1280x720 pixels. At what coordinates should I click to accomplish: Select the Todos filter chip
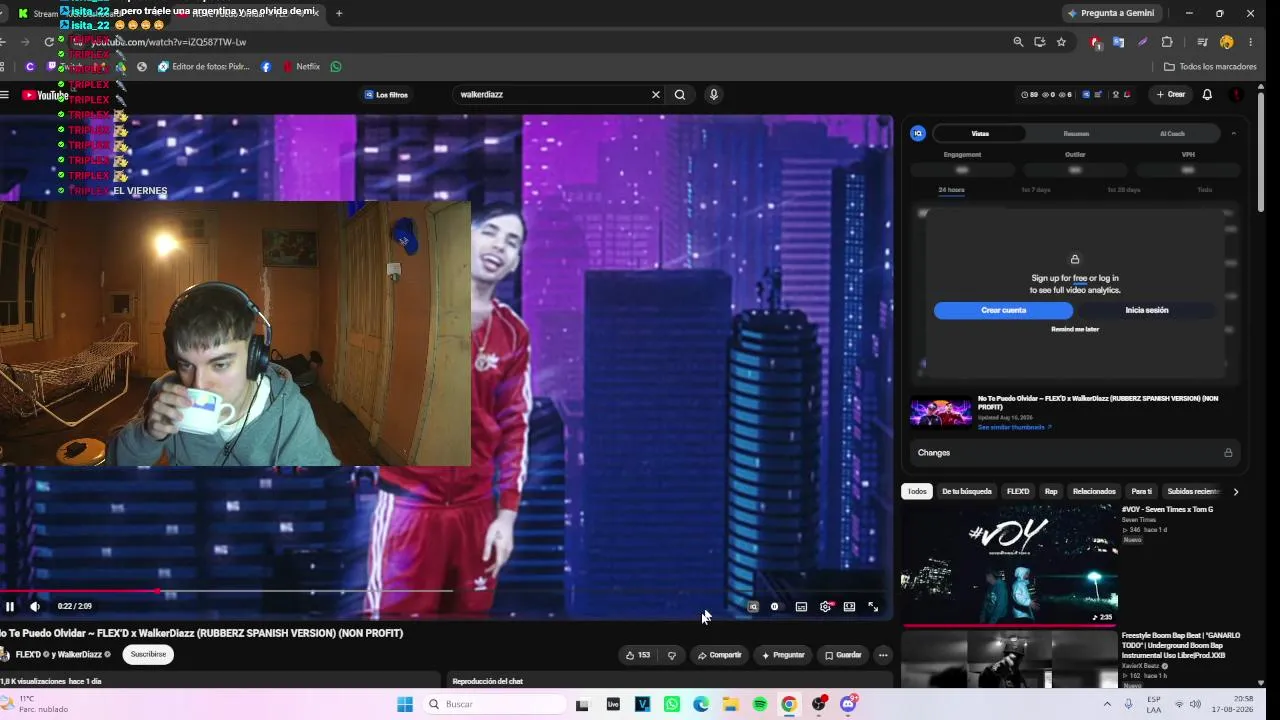(917, 491)
